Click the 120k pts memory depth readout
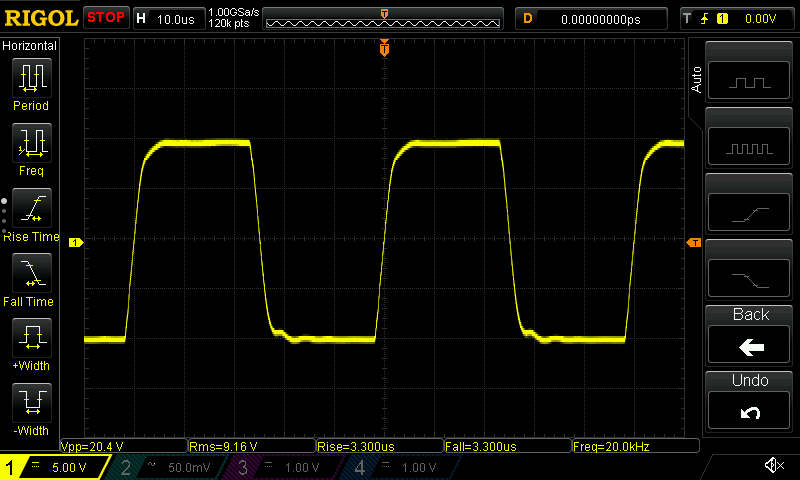This screenshot has width=800, height=480. 229,23
